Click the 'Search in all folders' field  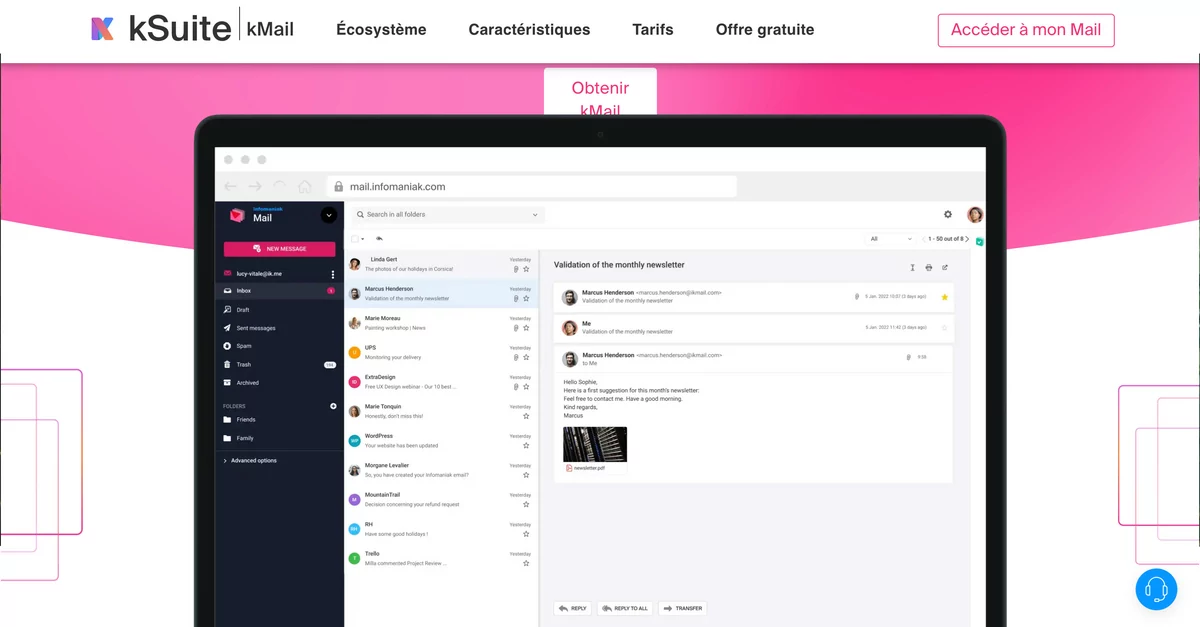click(x=447, y=214)
